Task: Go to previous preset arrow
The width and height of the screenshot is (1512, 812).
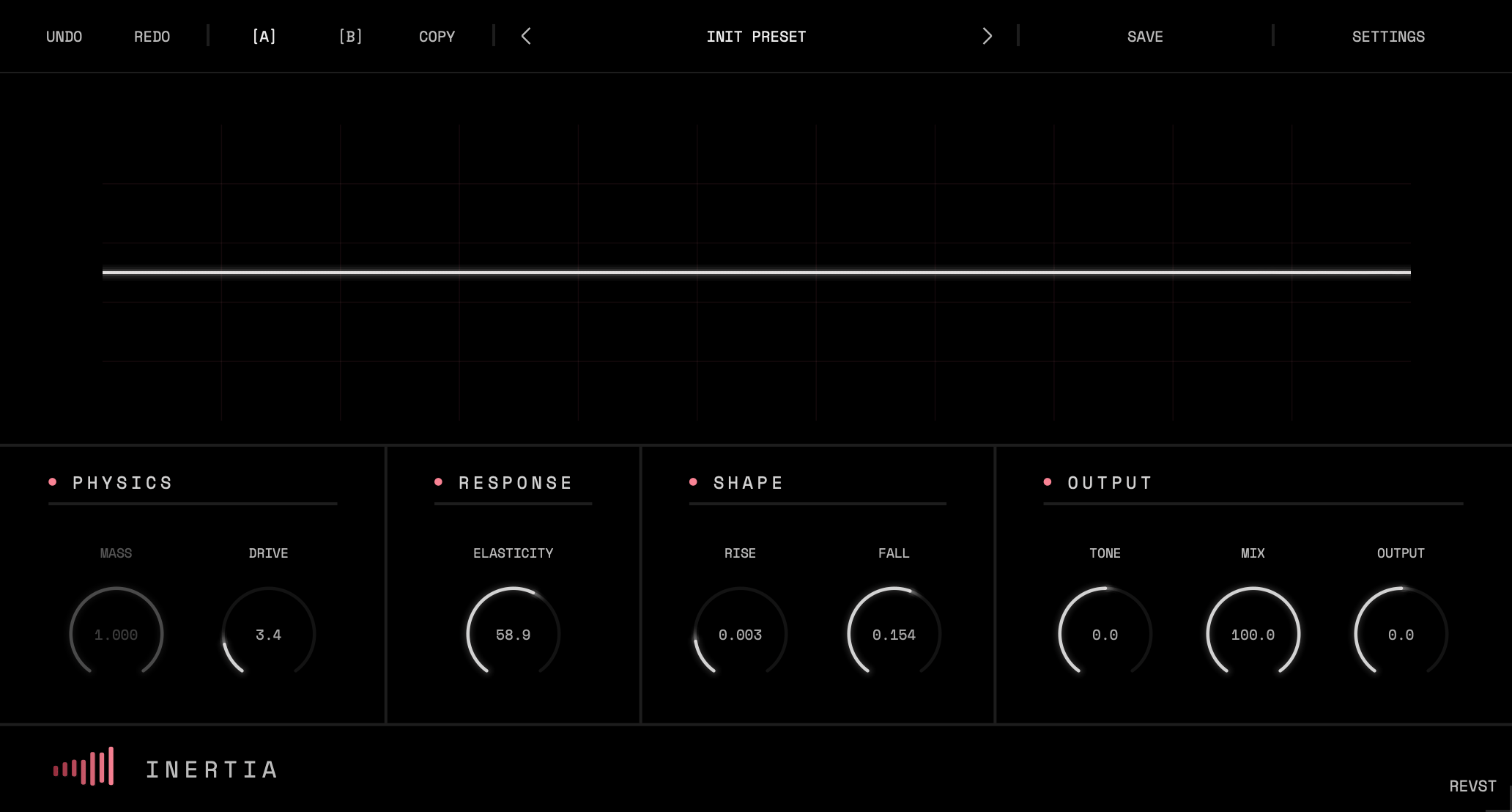Action: [x=526, y=36]
